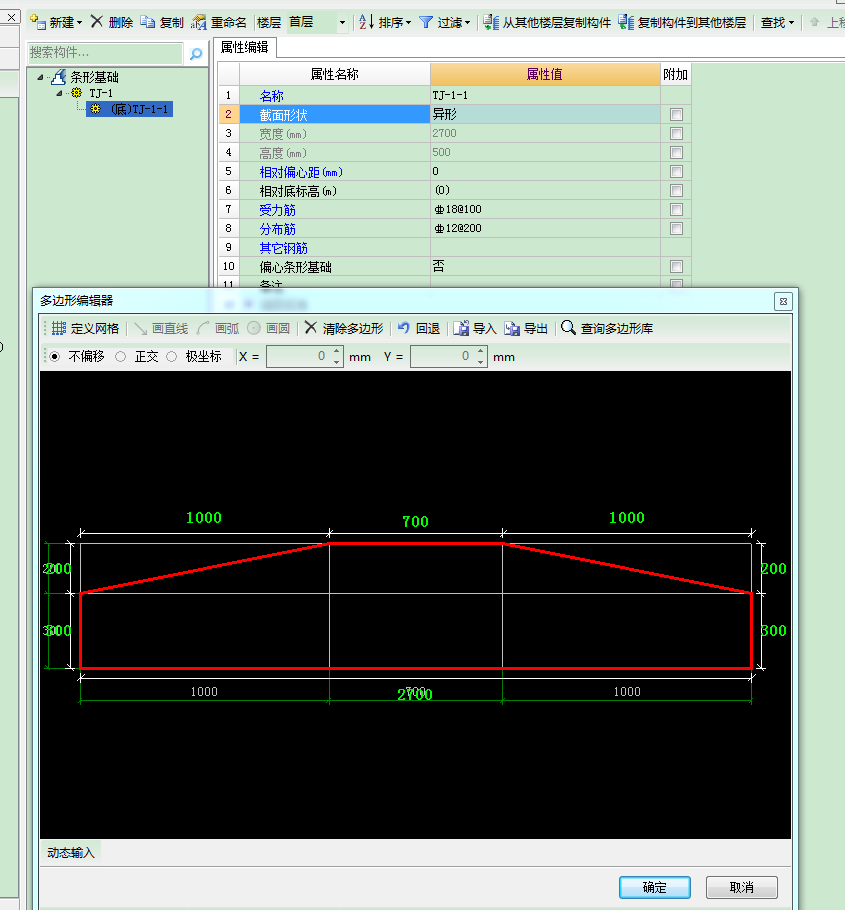Toggle 附加 checkbox for 相对偏心距 row
Screen dimensions: 845x910
pos(676,172)
